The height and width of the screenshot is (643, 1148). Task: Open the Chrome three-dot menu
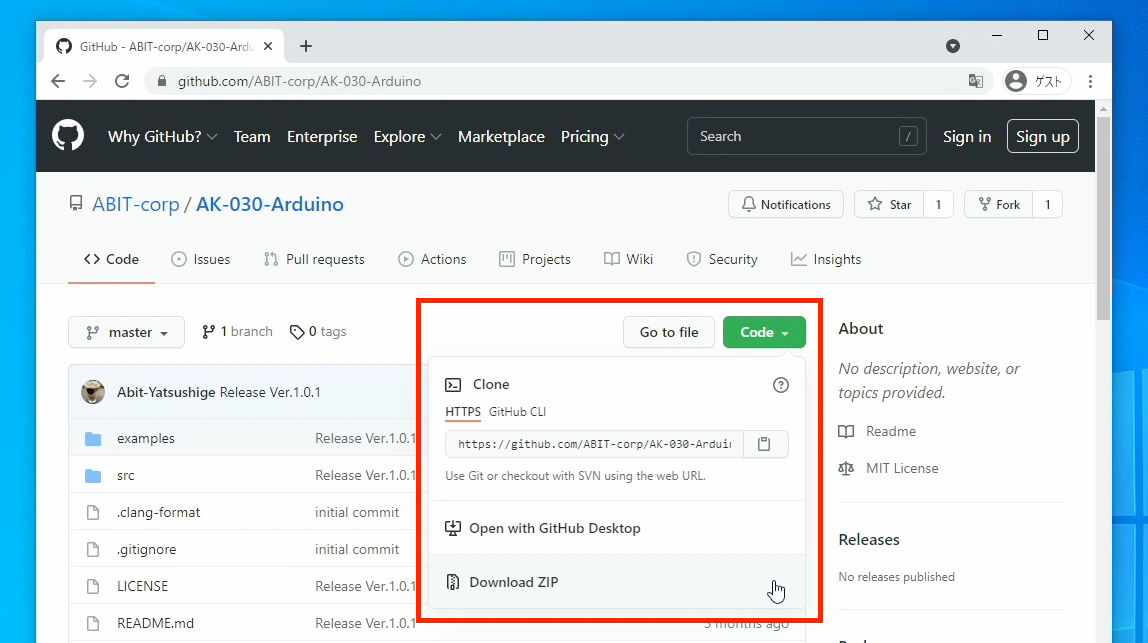1090,81
